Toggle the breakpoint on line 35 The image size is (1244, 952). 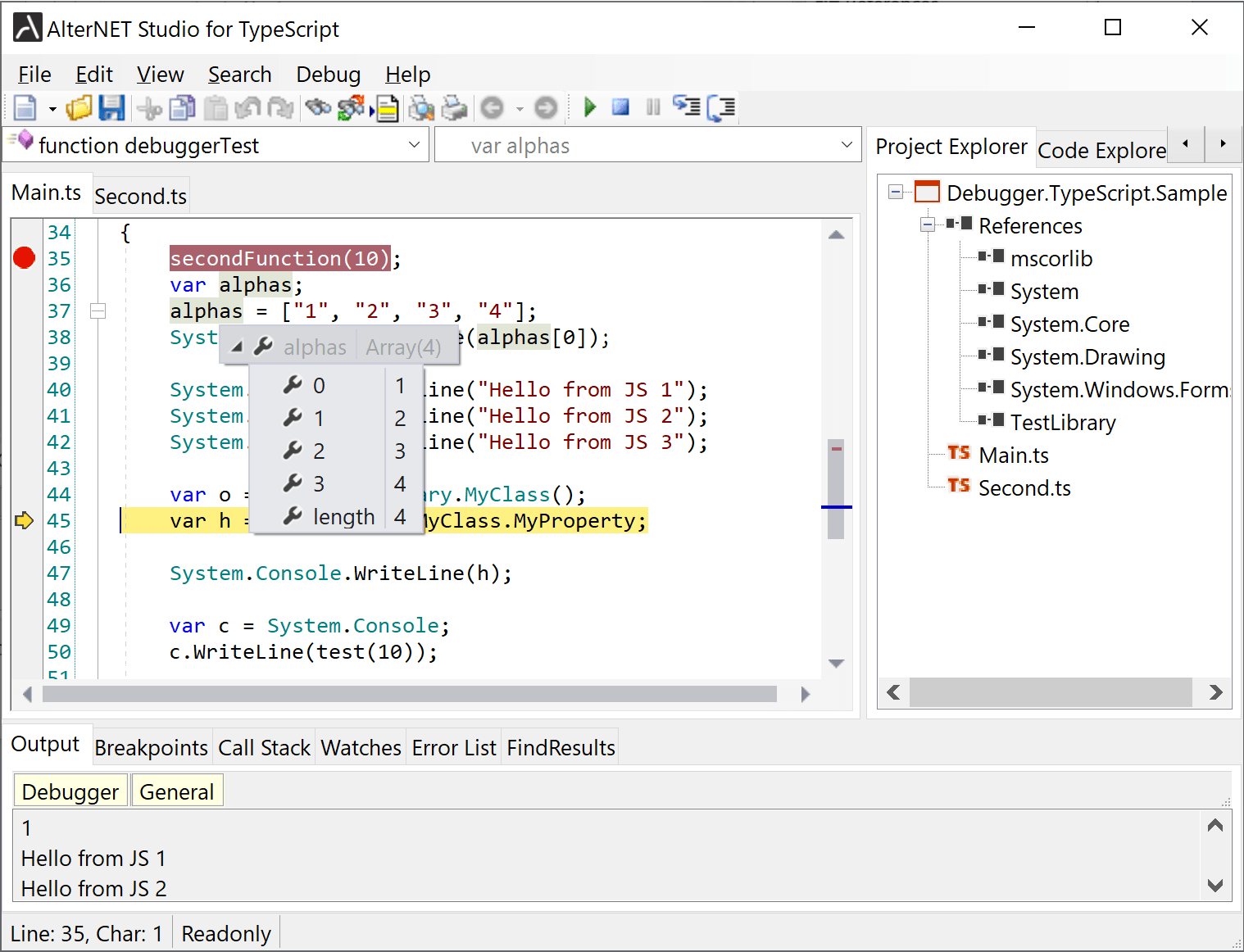(25, 258)
